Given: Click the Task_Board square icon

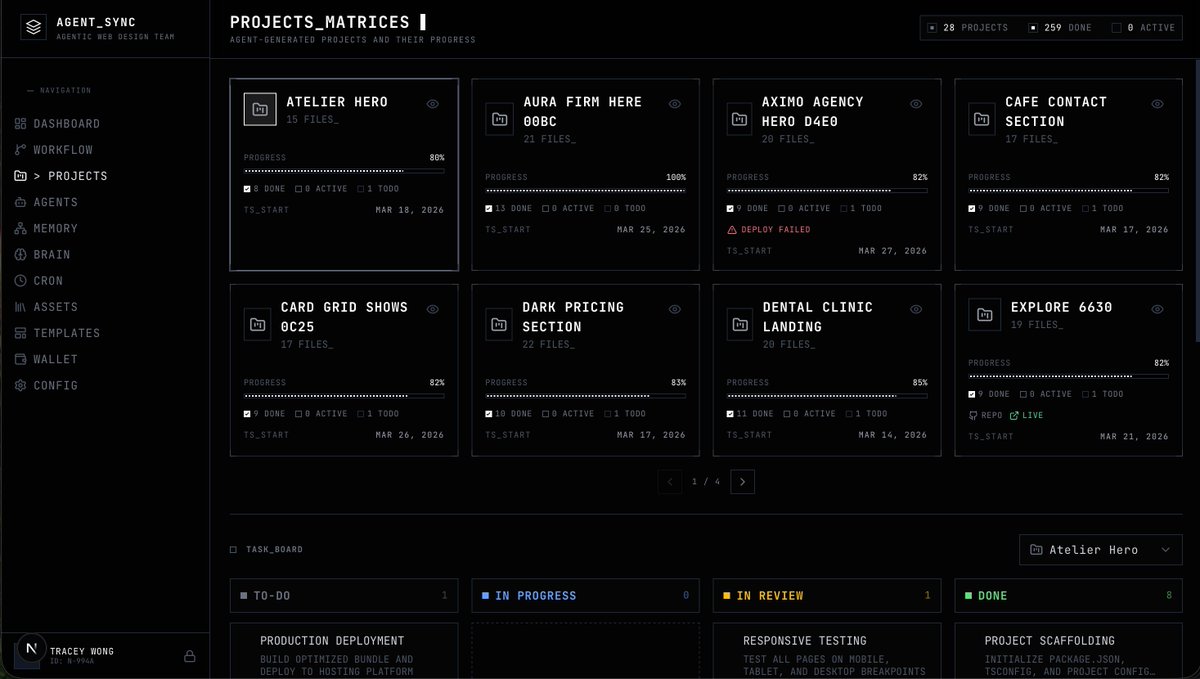Looking at the screenshot, I should pos(233,549).
